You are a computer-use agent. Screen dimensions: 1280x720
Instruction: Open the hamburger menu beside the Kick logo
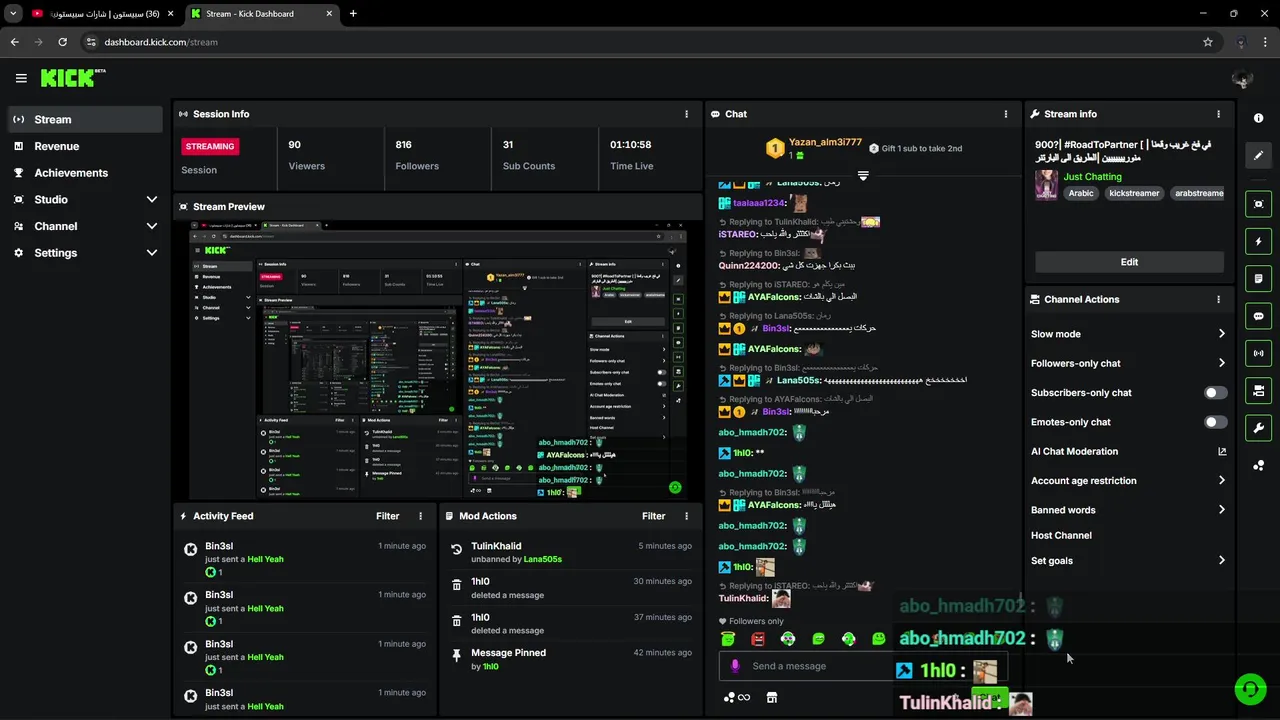[x=21, y=78]
